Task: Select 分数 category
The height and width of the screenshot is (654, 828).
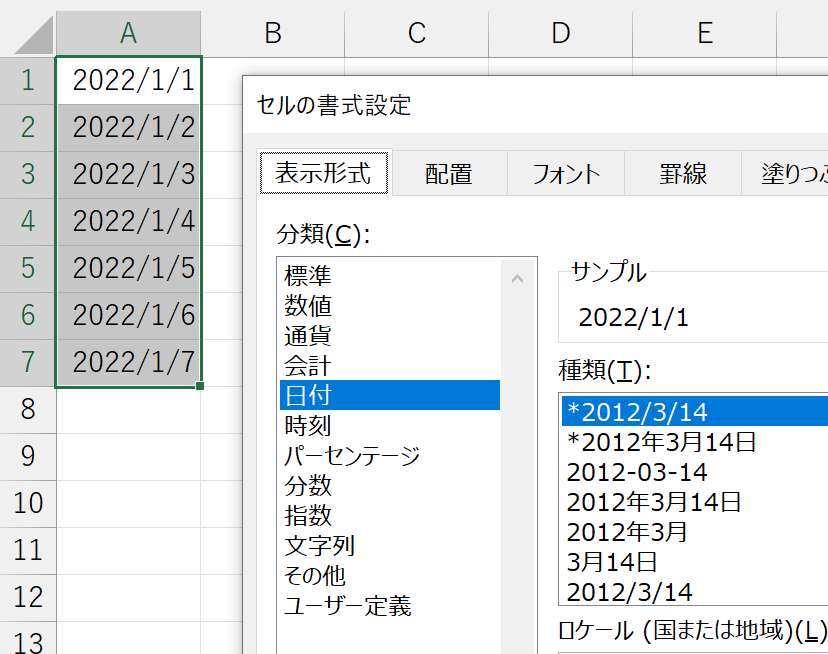Action: 390,485
